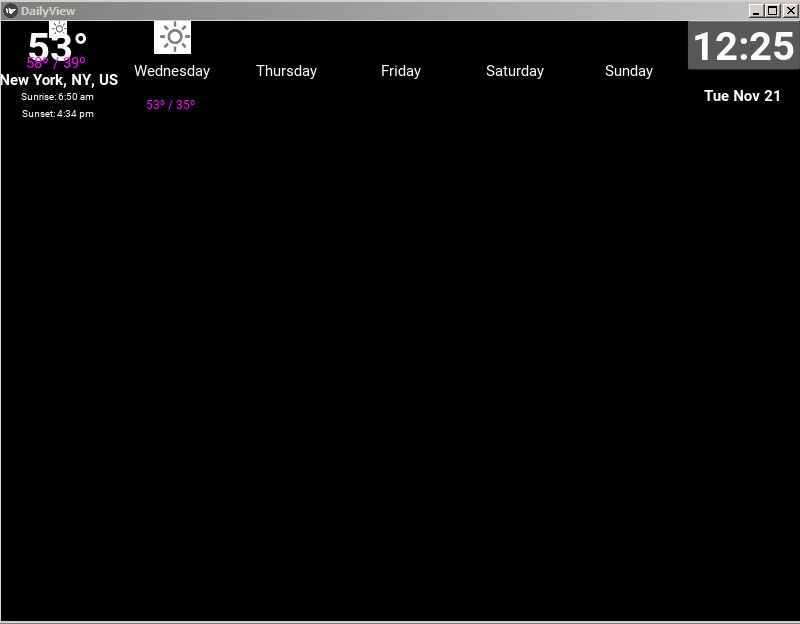Select the Friday forecast label

coord(401,71)
